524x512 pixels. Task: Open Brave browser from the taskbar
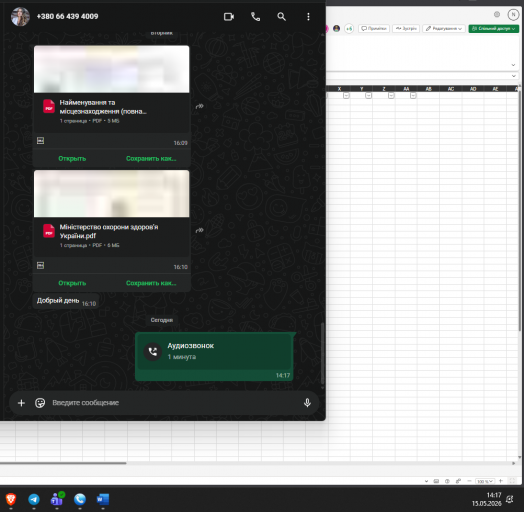point(11,499)
